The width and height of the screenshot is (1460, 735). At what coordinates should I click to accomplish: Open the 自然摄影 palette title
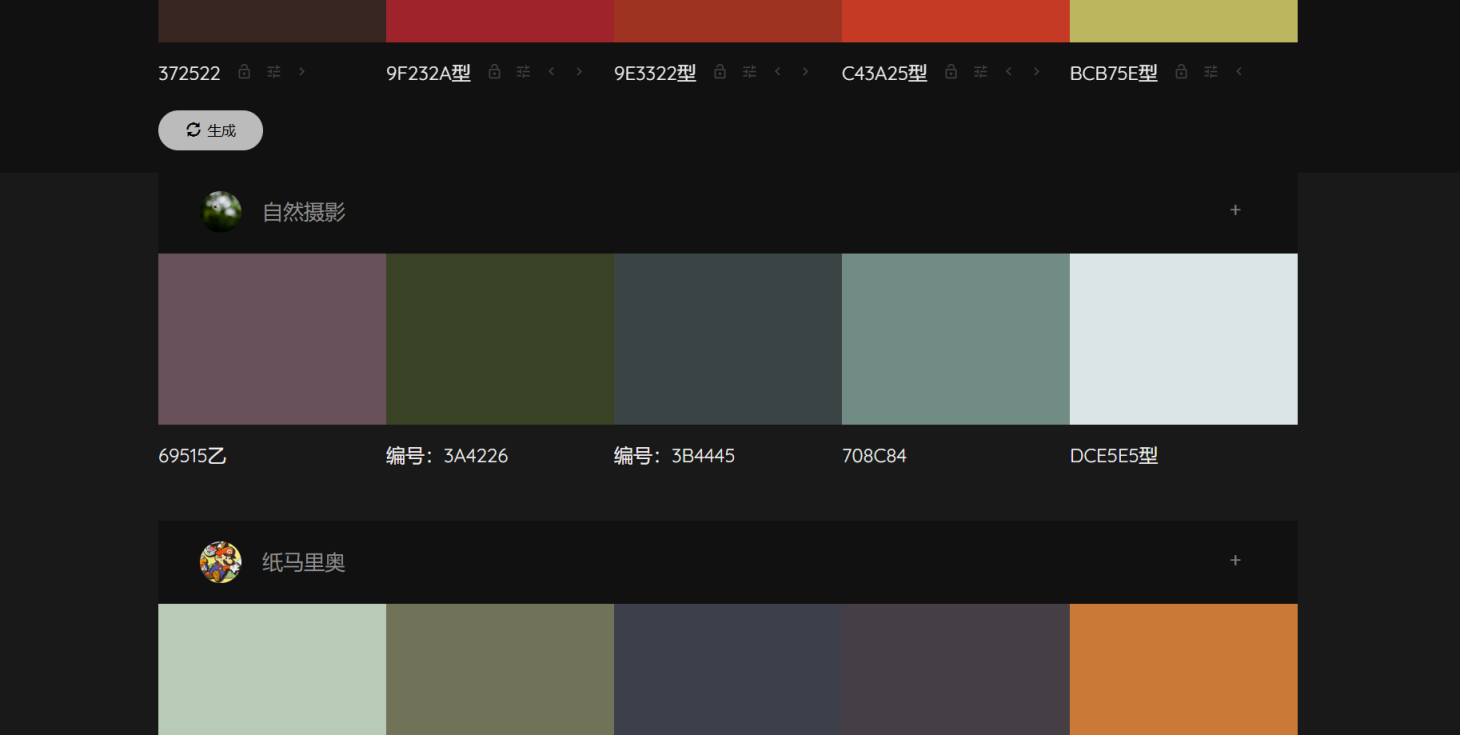point(303,212)
